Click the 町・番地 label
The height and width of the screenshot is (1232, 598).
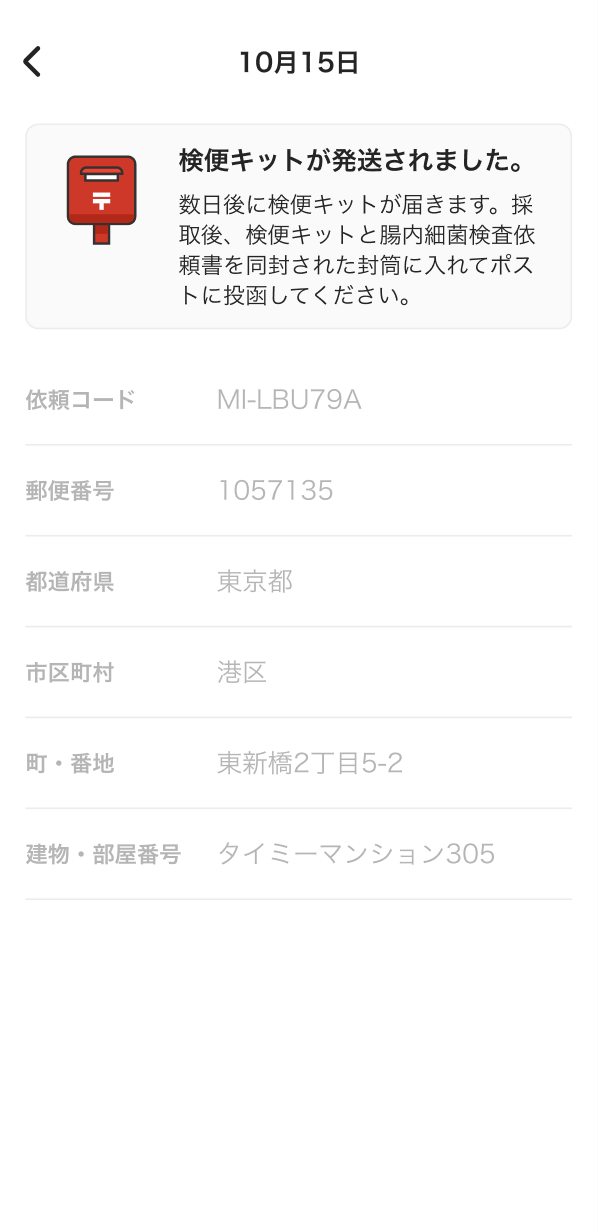tap(70, 764)
